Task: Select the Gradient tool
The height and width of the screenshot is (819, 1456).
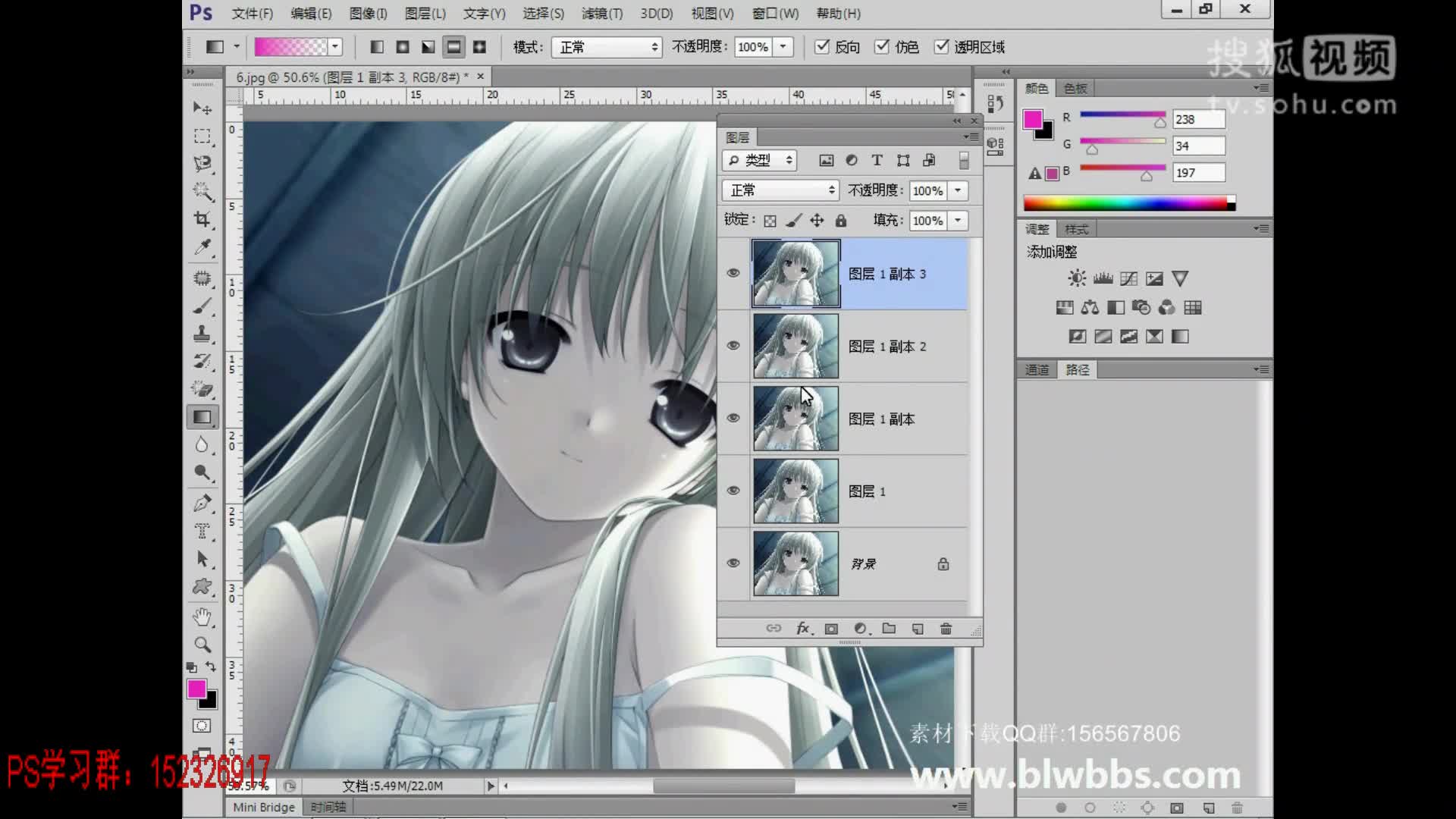Action: pyautogui.click(x=202, y=417)
